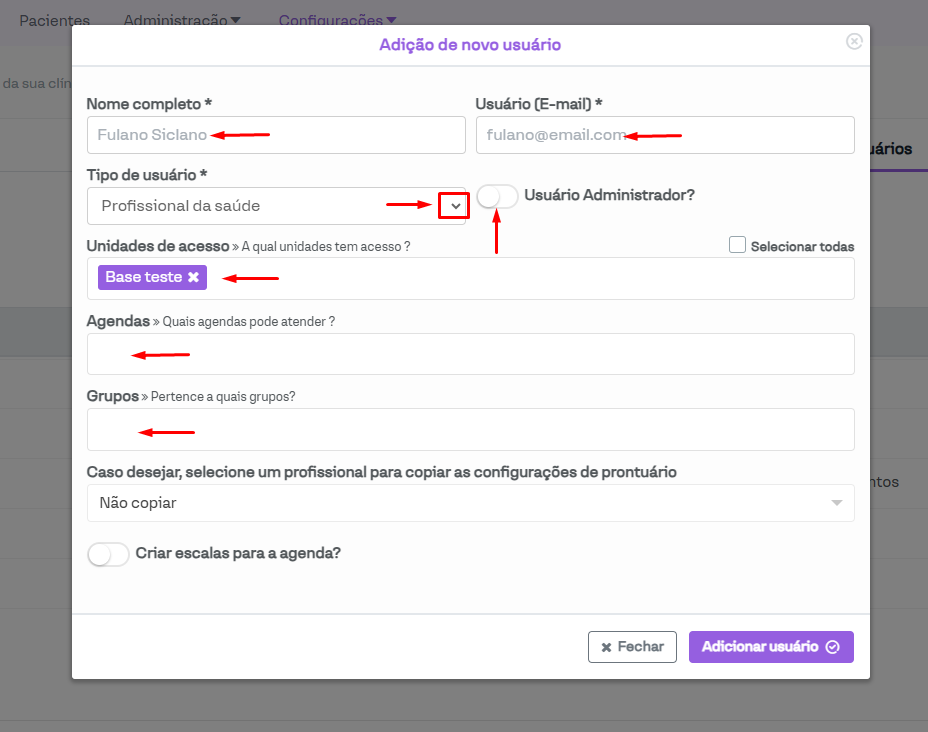
Task: Enable the Usuário Administrador switch
Action: click(497, 197)
